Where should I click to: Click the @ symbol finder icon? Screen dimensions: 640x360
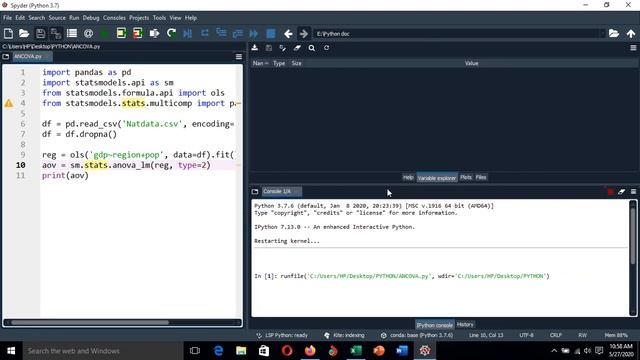[x=88, y=33]
